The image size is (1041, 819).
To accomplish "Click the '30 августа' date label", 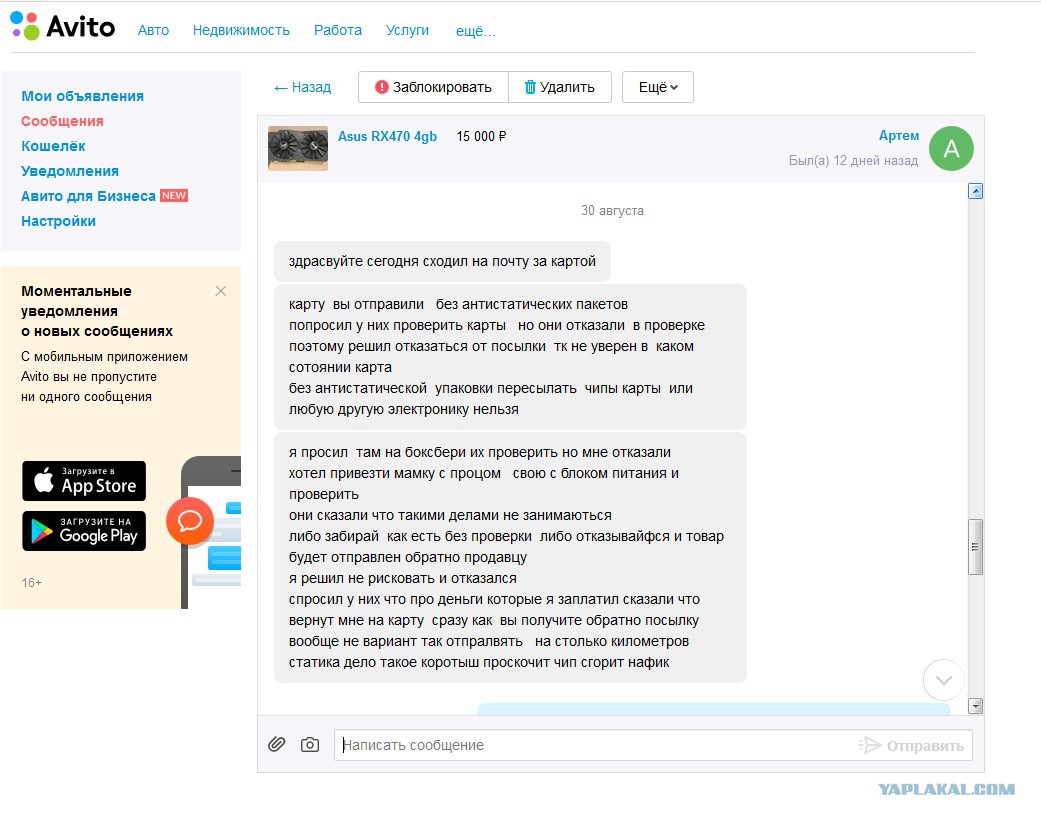I will pos(612,211).
